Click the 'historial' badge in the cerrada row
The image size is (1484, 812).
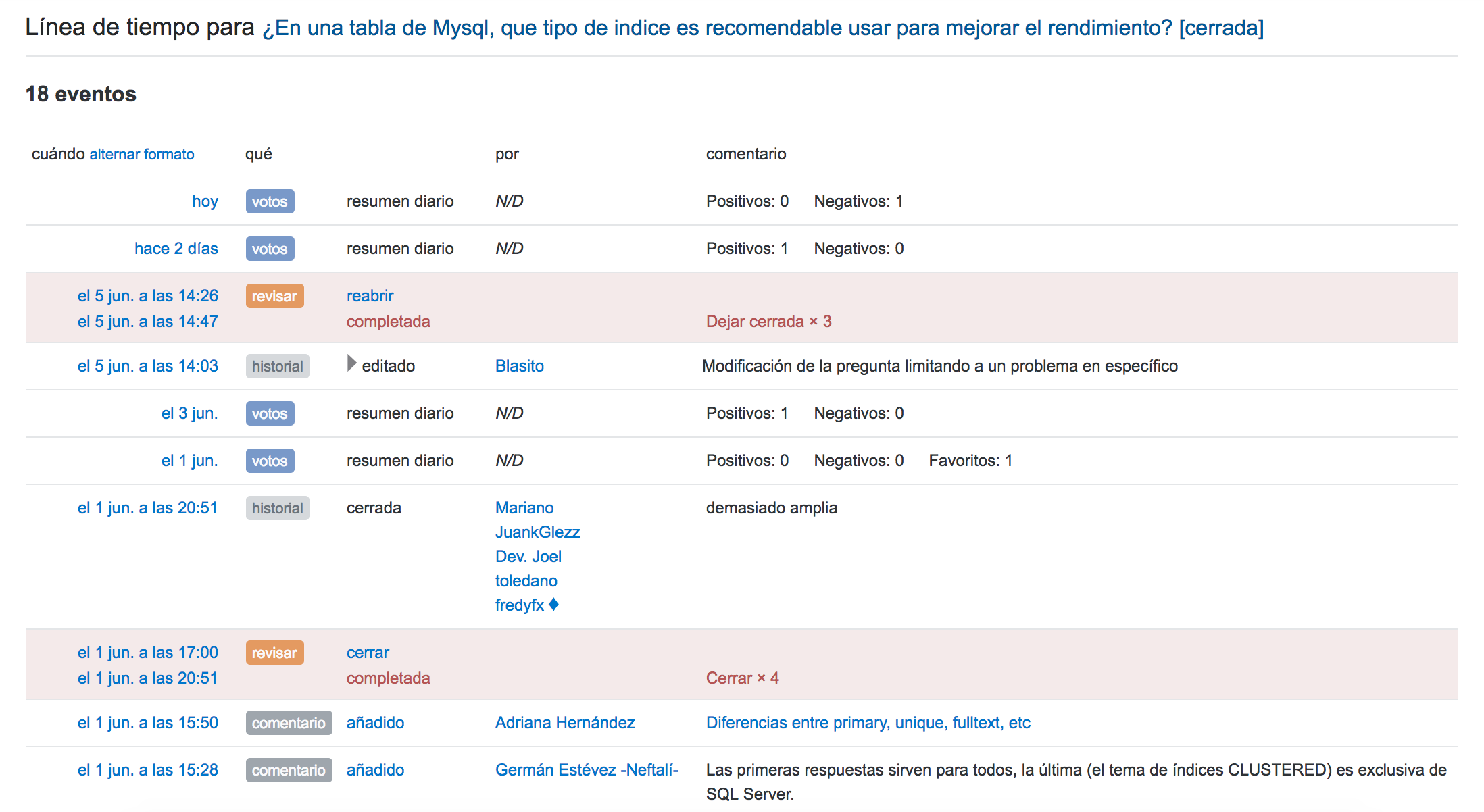click(x=277, y=508)
